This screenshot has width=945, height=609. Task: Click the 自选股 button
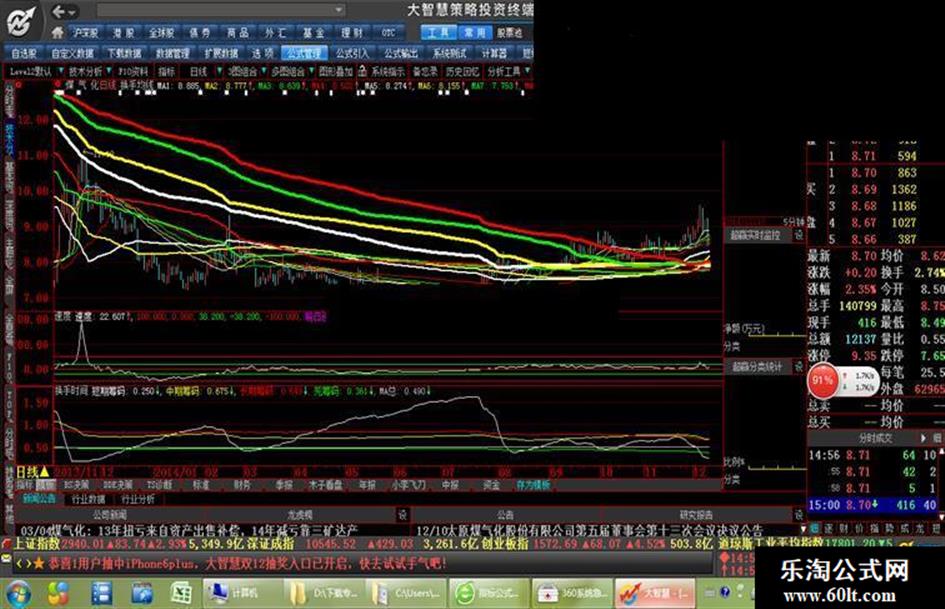pos(24,53)
